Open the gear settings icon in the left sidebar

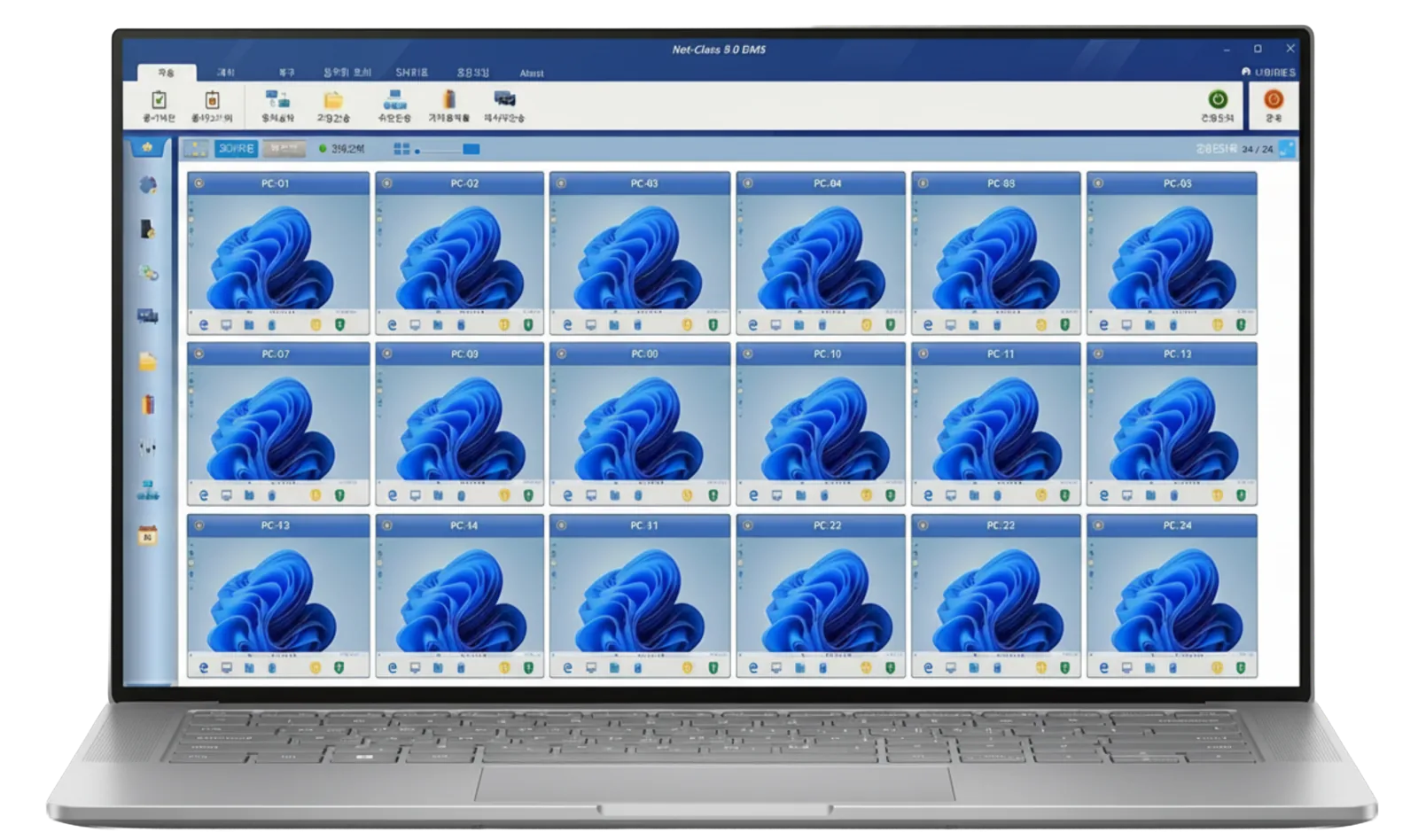(x=148, y=185)
